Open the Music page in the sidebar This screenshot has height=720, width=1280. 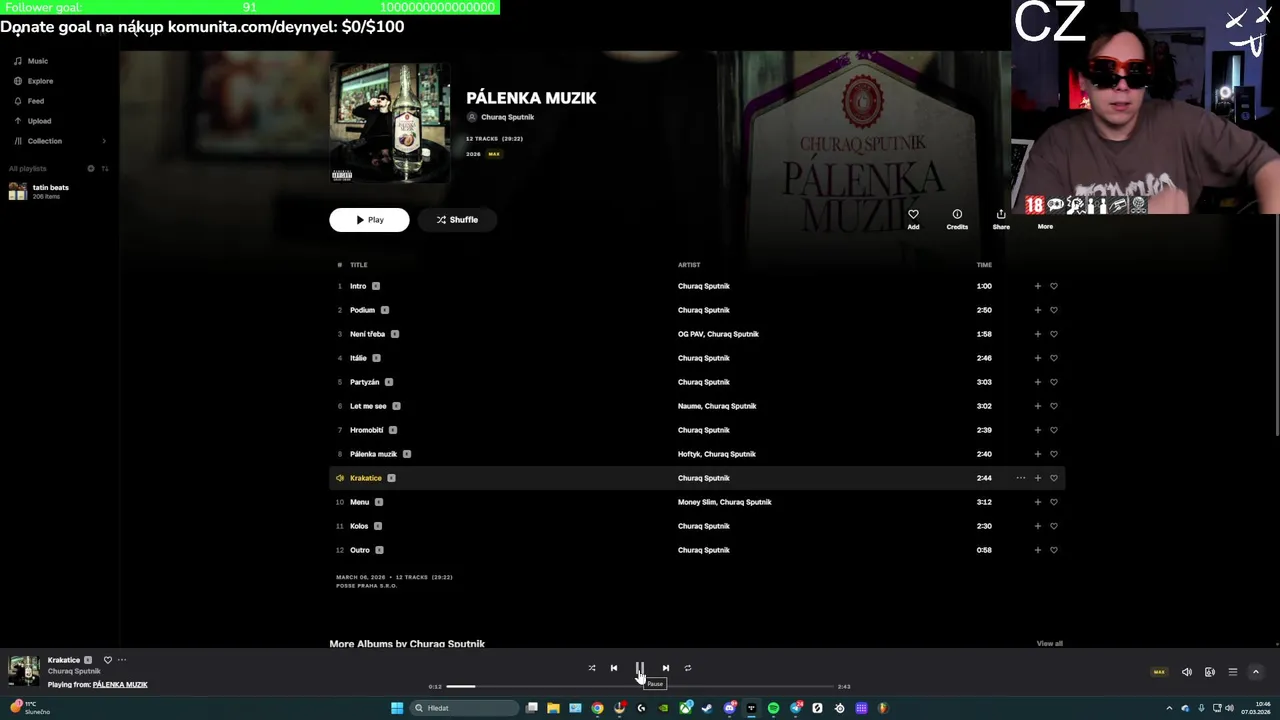coord(37,61)
